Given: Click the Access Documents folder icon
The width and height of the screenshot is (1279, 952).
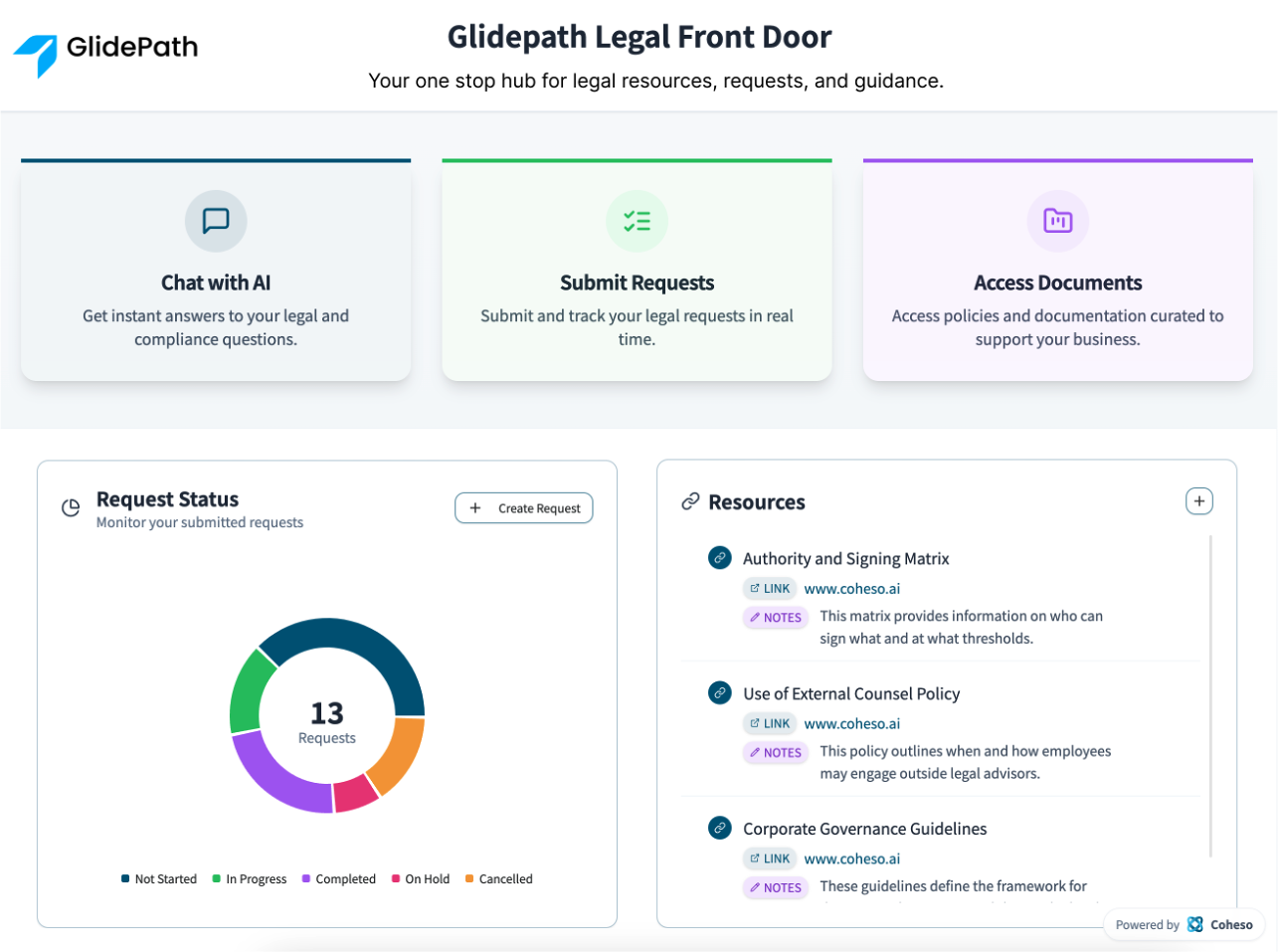Looking at the screenshot, I should pos(1057,221).
